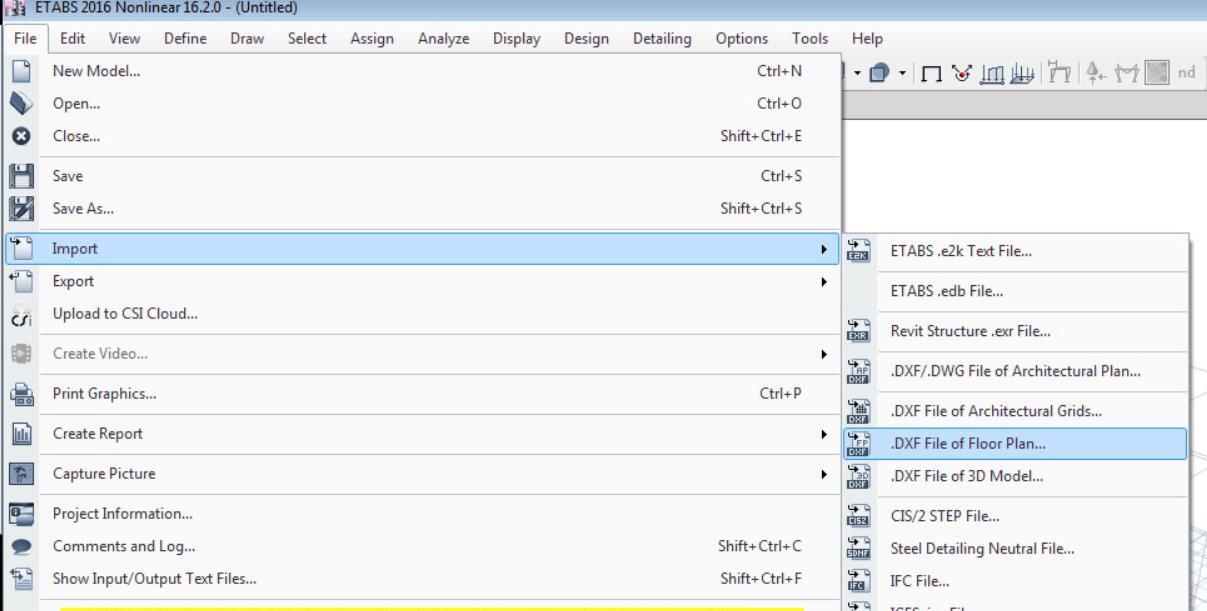This screenshot has width=1207, height=611.
Task: Open the Display menu
Action: [x=517, y=38]
